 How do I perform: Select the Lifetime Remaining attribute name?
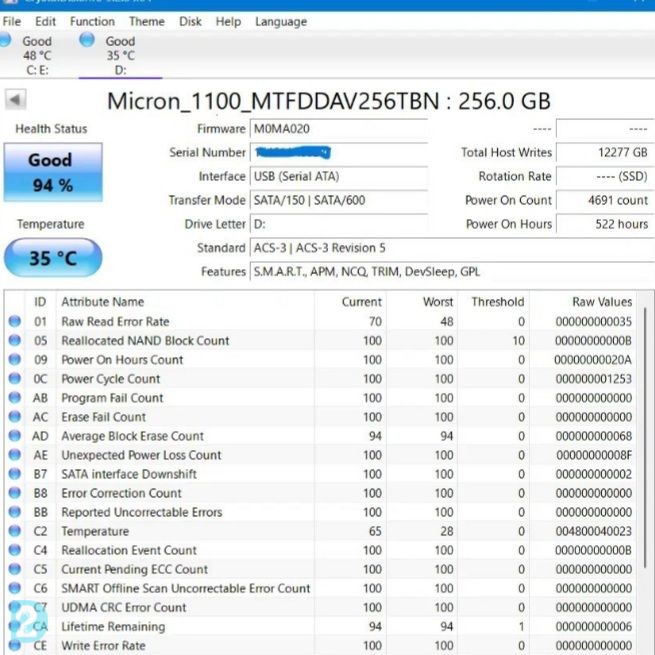(113, 627)
